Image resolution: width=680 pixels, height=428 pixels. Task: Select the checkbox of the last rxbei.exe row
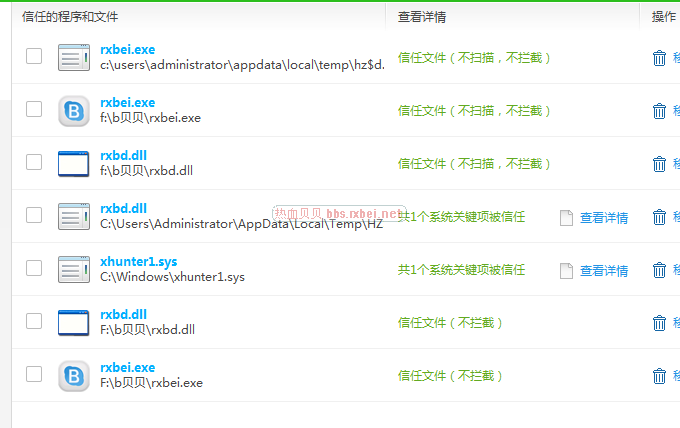pyautogui.click(x=34, y=374)
